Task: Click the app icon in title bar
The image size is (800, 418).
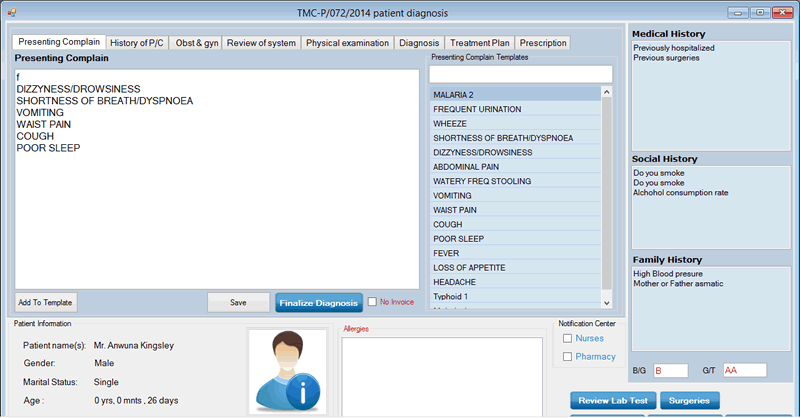Action: 12,13
